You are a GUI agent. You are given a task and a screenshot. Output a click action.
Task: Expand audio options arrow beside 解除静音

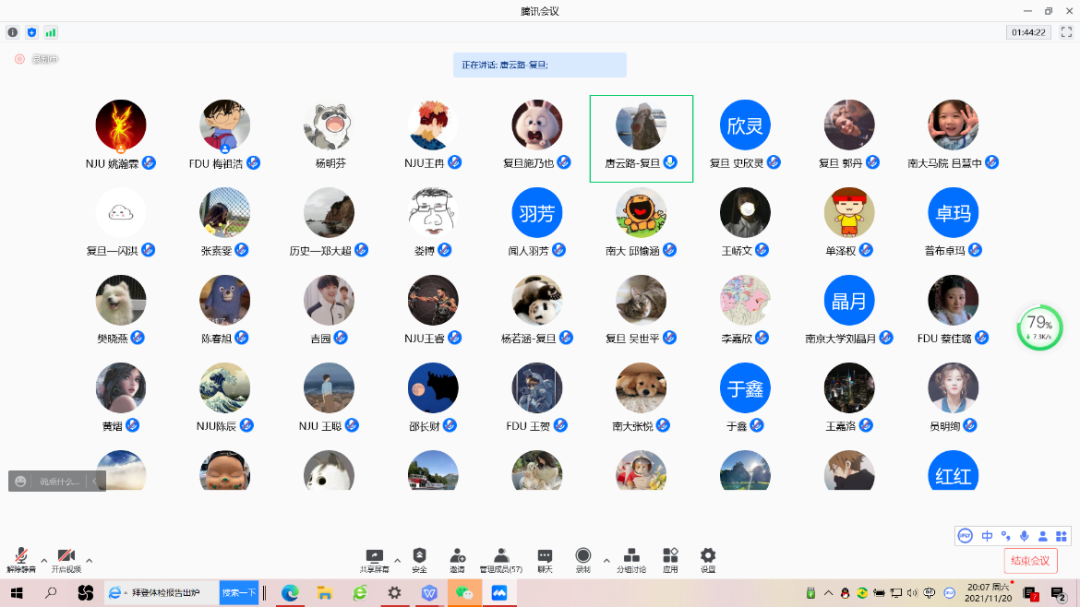point(43,560)
